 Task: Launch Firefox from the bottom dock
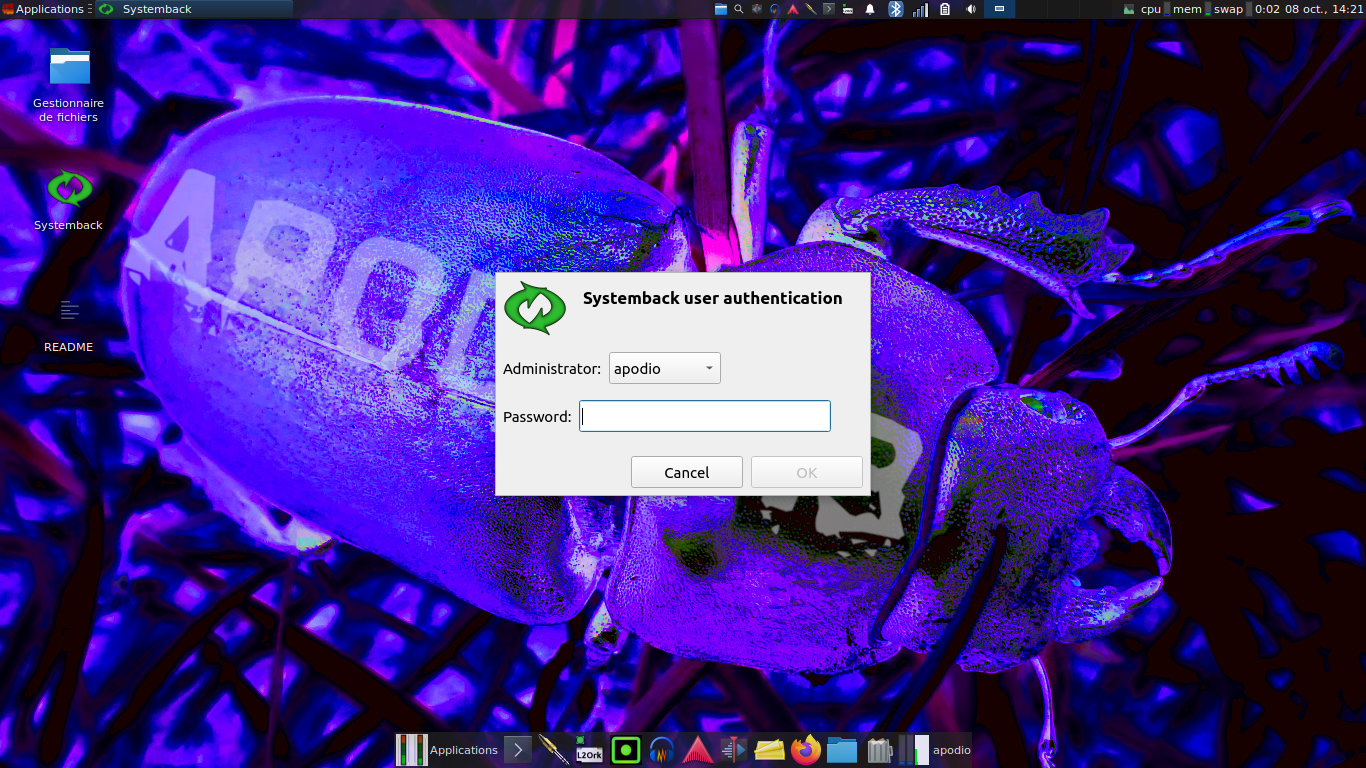pos(805,749)
